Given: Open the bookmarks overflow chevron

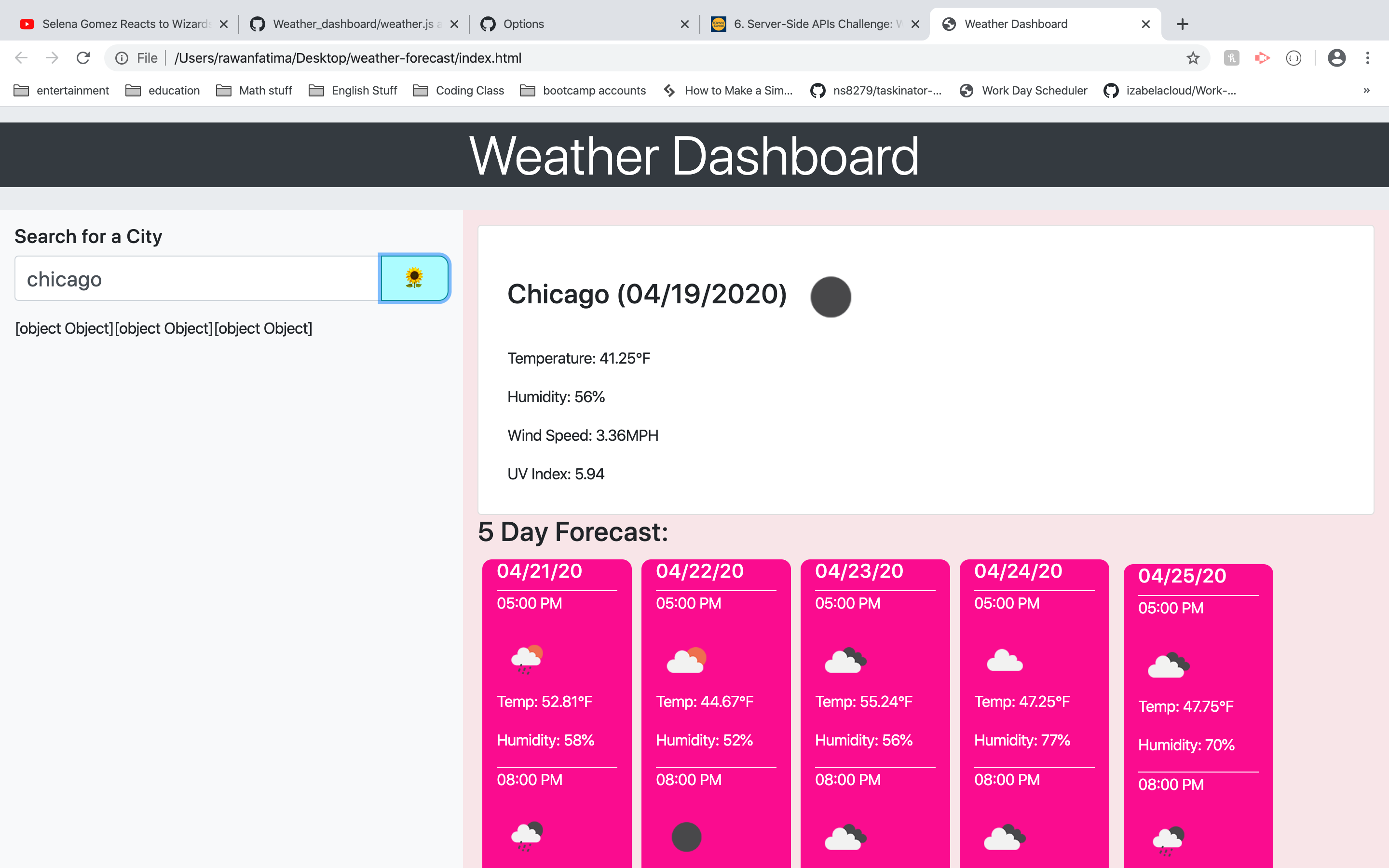Looking at the screenshot, I should click(1366, 90).
